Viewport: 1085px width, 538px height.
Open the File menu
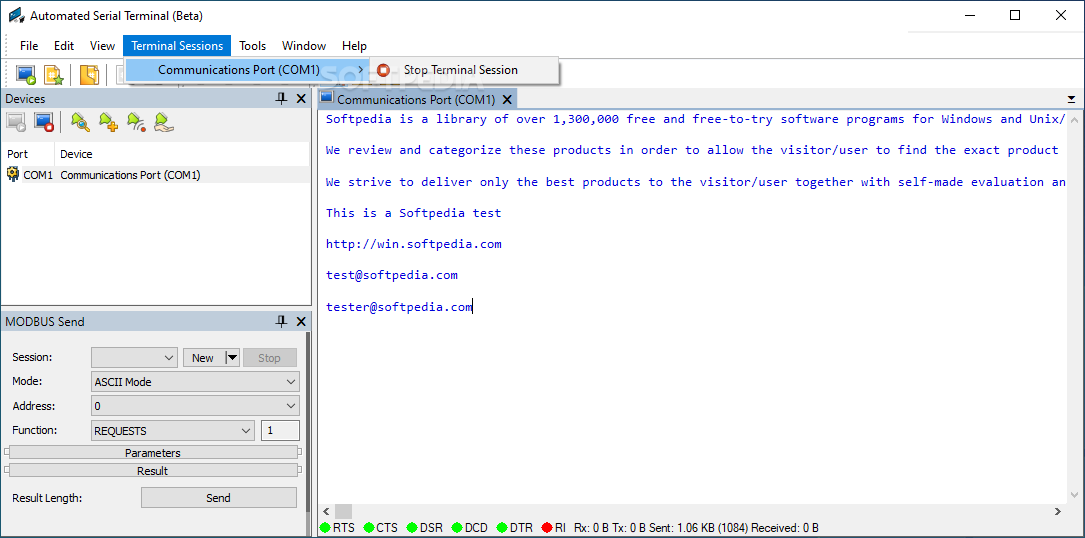pos(29,46)
